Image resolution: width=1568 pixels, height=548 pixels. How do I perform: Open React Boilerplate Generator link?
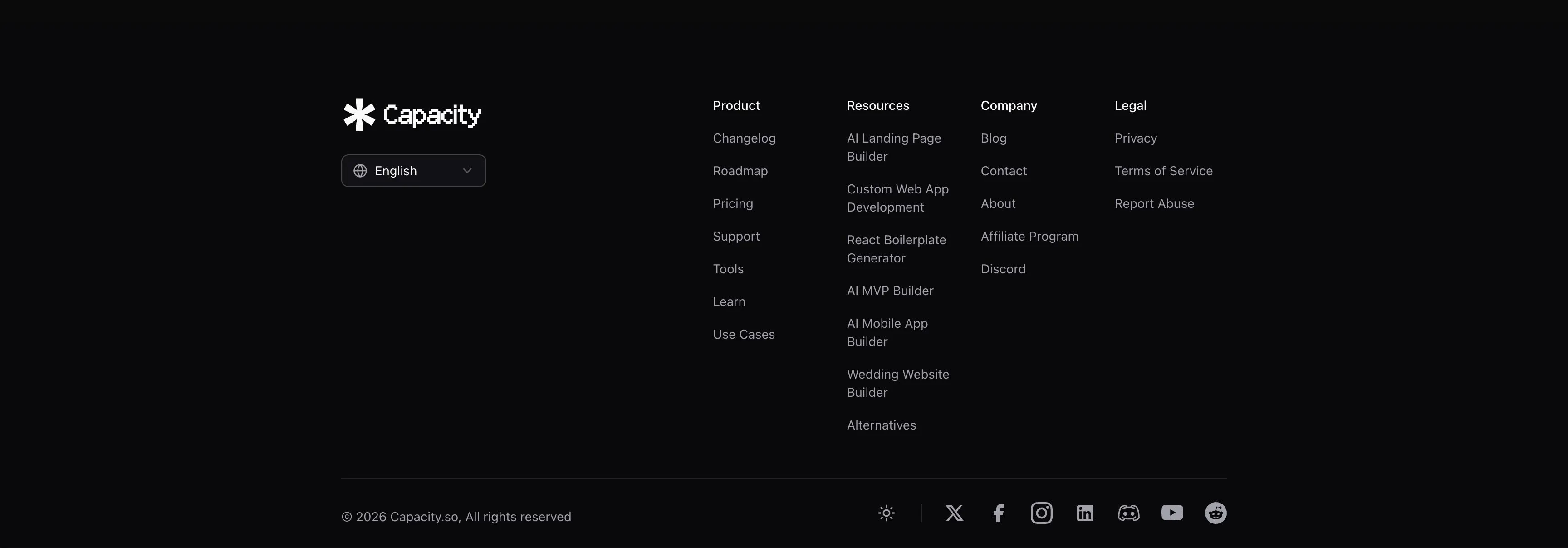click(896, 249)
